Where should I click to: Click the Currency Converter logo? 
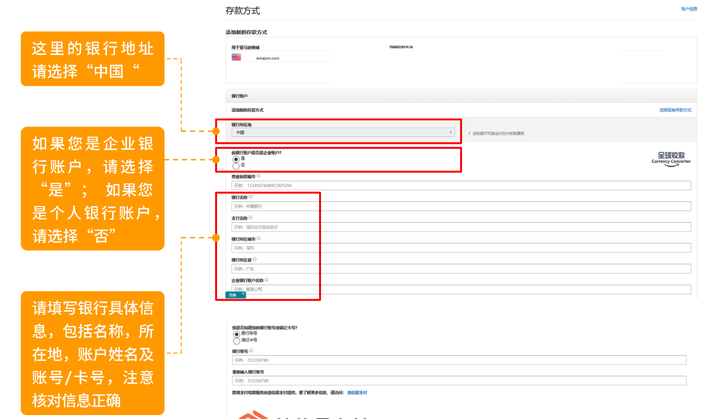671,159
